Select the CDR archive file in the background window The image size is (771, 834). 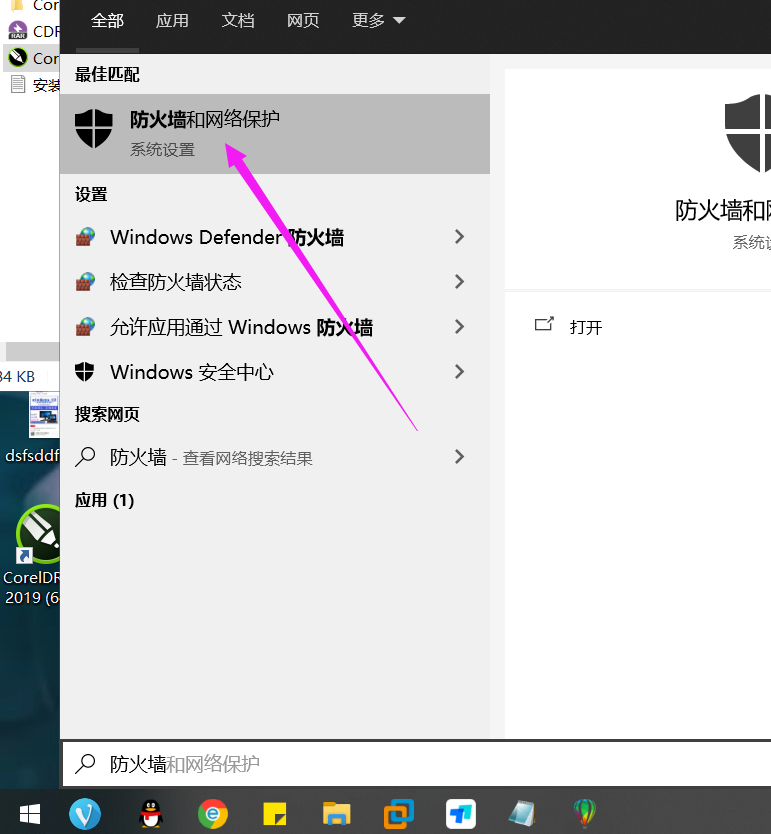pos(33,31)
